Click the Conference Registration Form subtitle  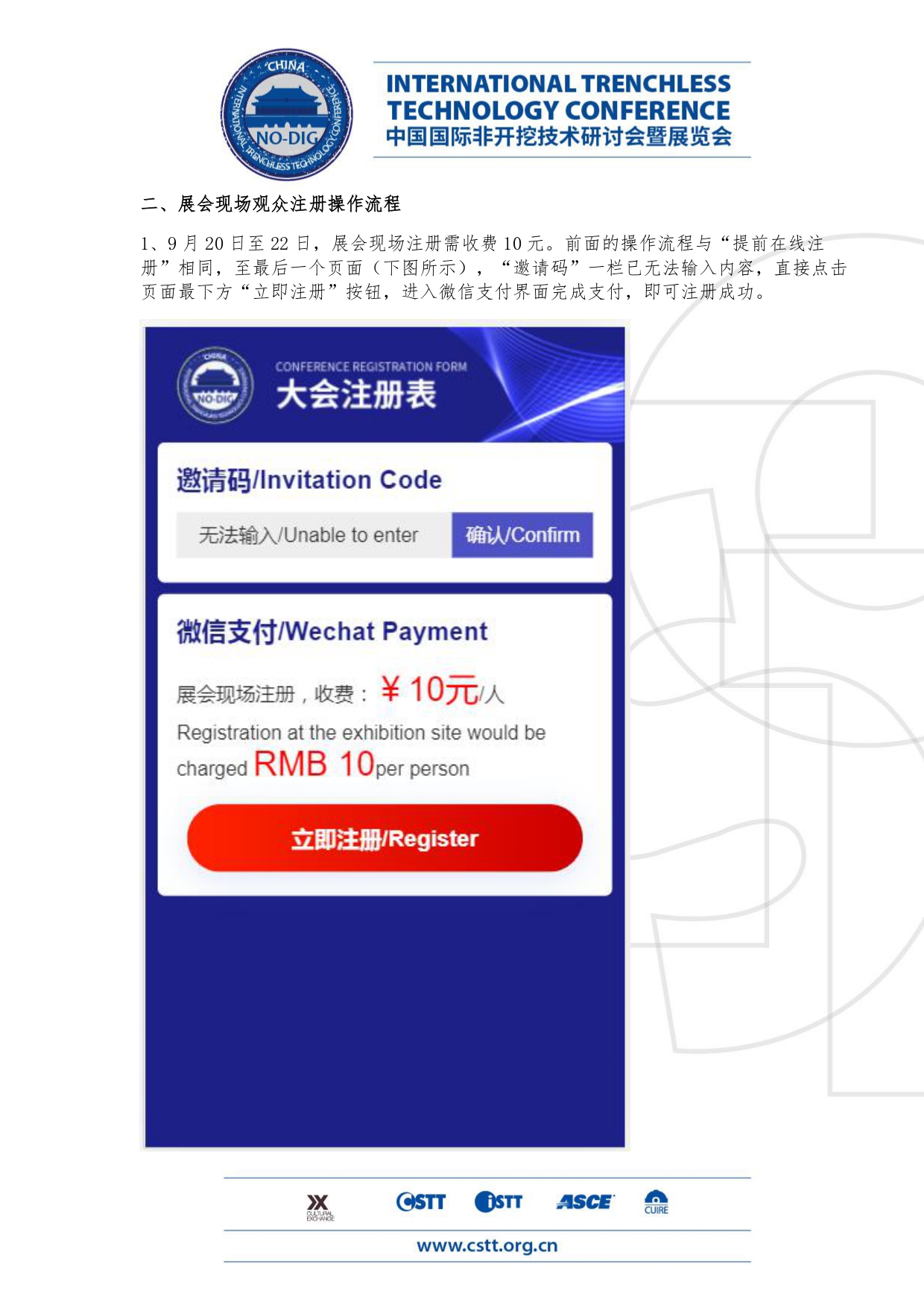[x=371, y=367]
